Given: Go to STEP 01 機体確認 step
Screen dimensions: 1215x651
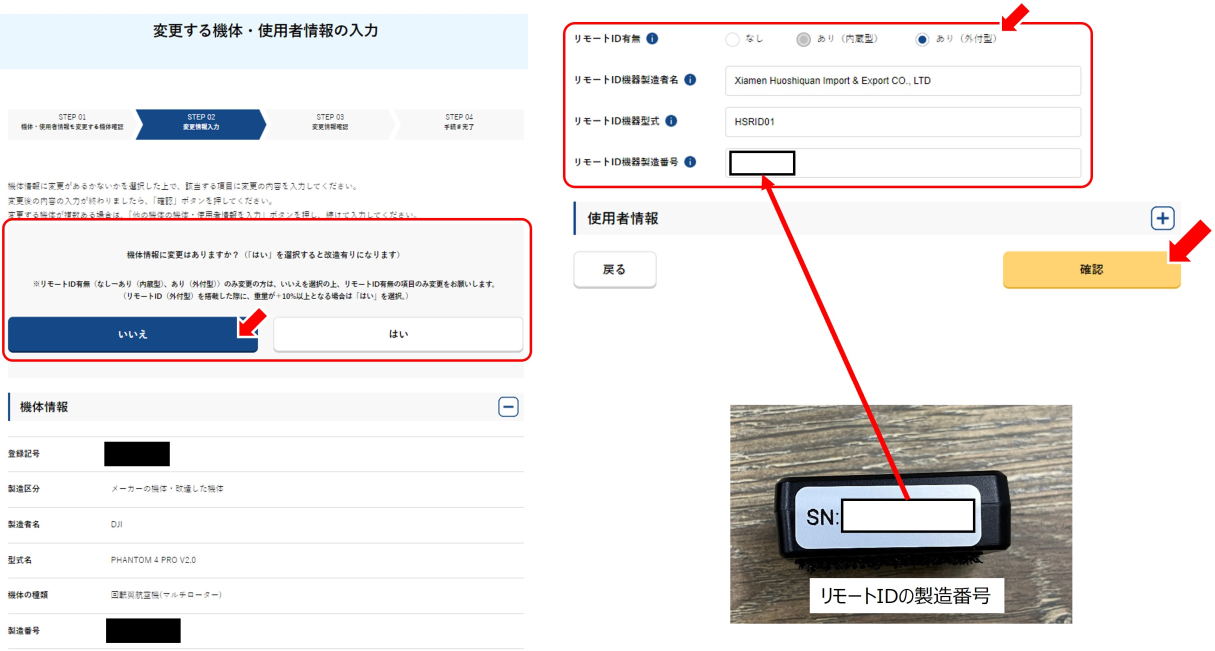Looking at the screenshot, I should (x=72, y=123).
